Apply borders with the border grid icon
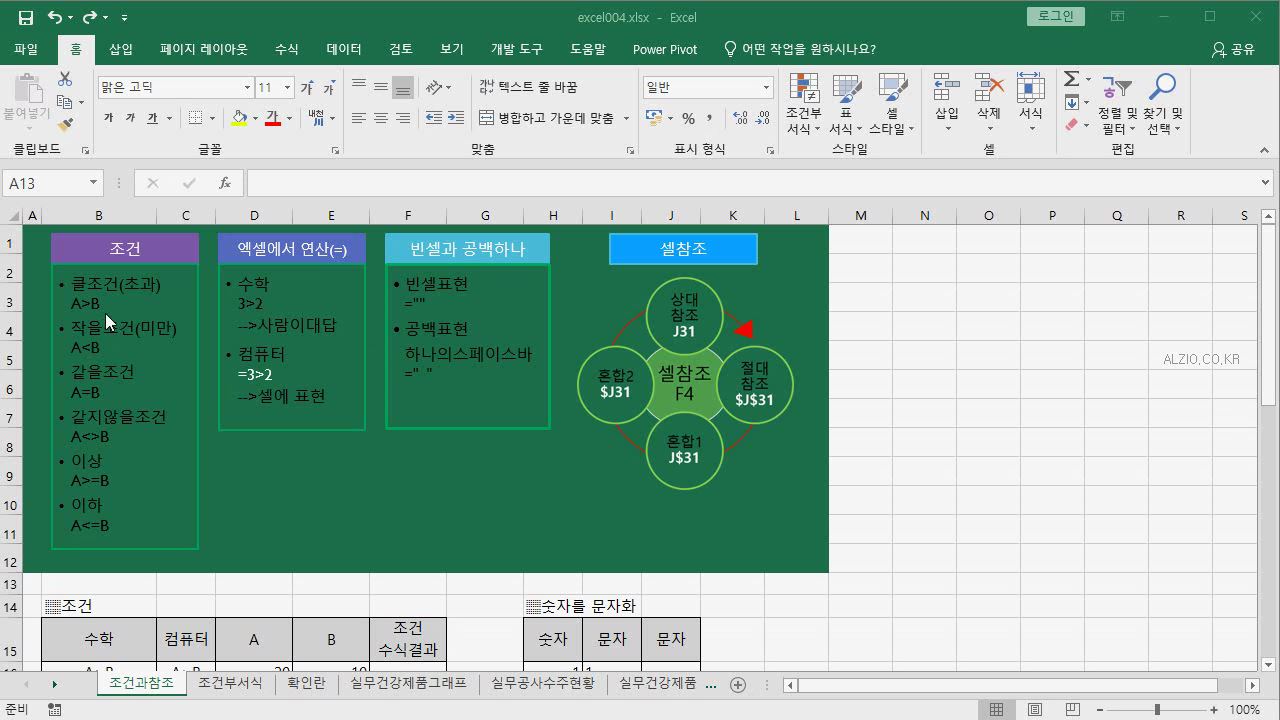Image resolution: width=1280 pixels, height=720 pixels. coord(196,118)
